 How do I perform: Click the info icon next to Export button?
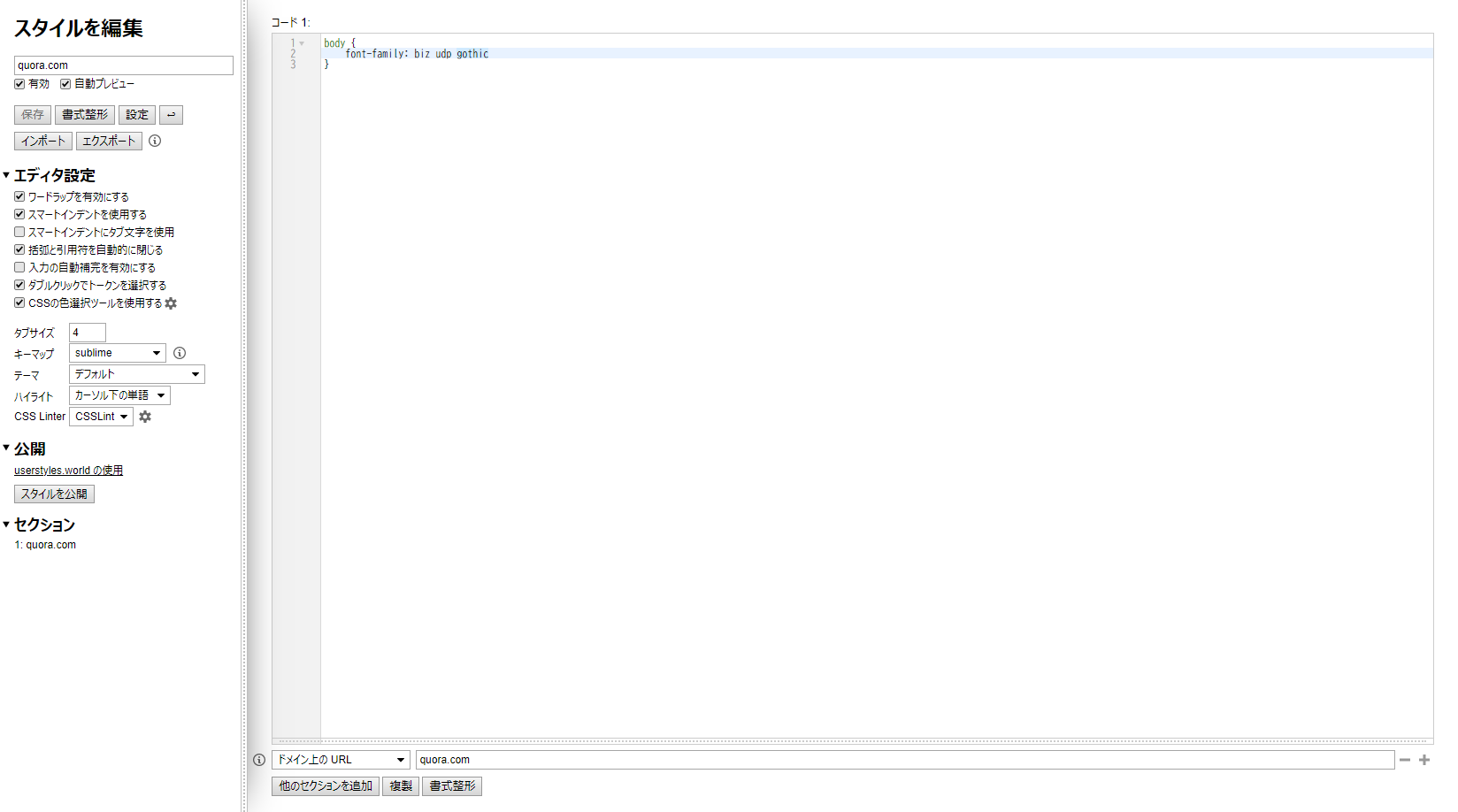point(155,141)
